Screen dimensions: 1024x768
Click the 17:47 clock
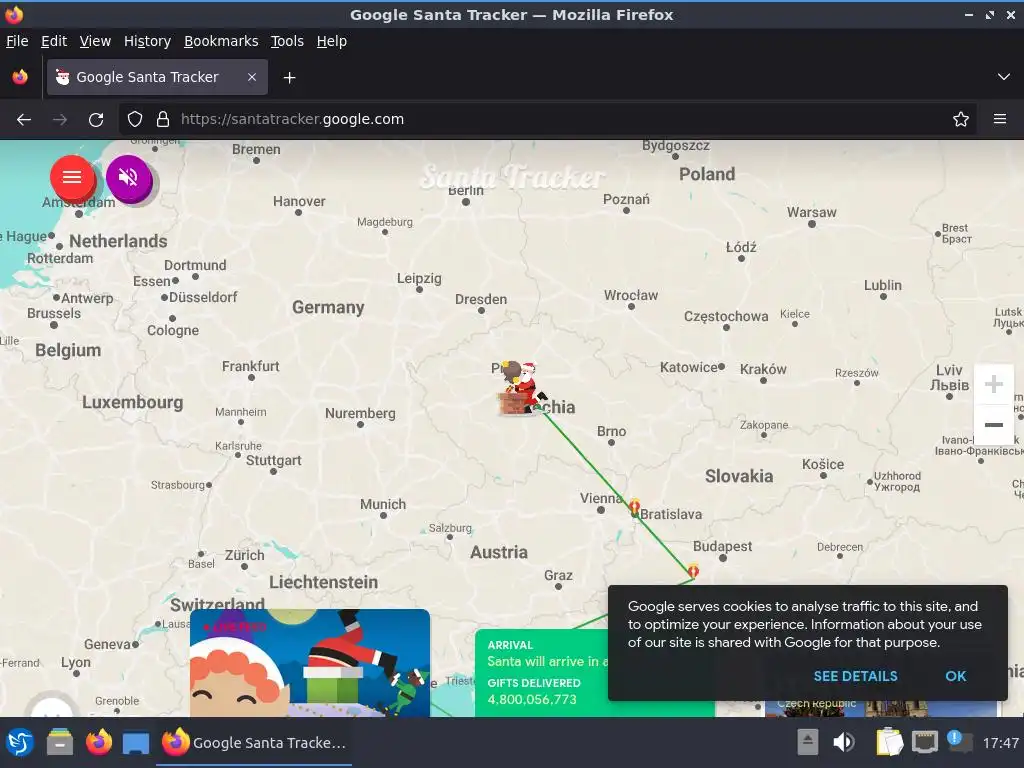[x=1000, y=743]
